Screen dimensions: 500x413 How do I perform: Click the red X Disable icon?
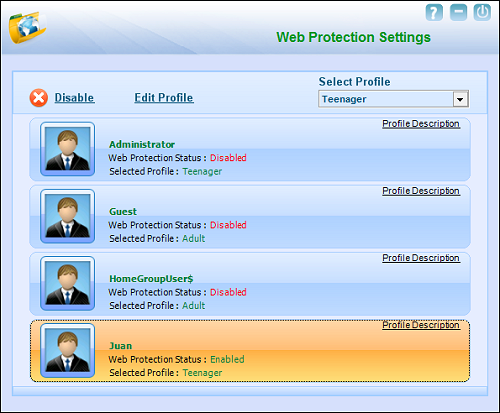point(39,98)
